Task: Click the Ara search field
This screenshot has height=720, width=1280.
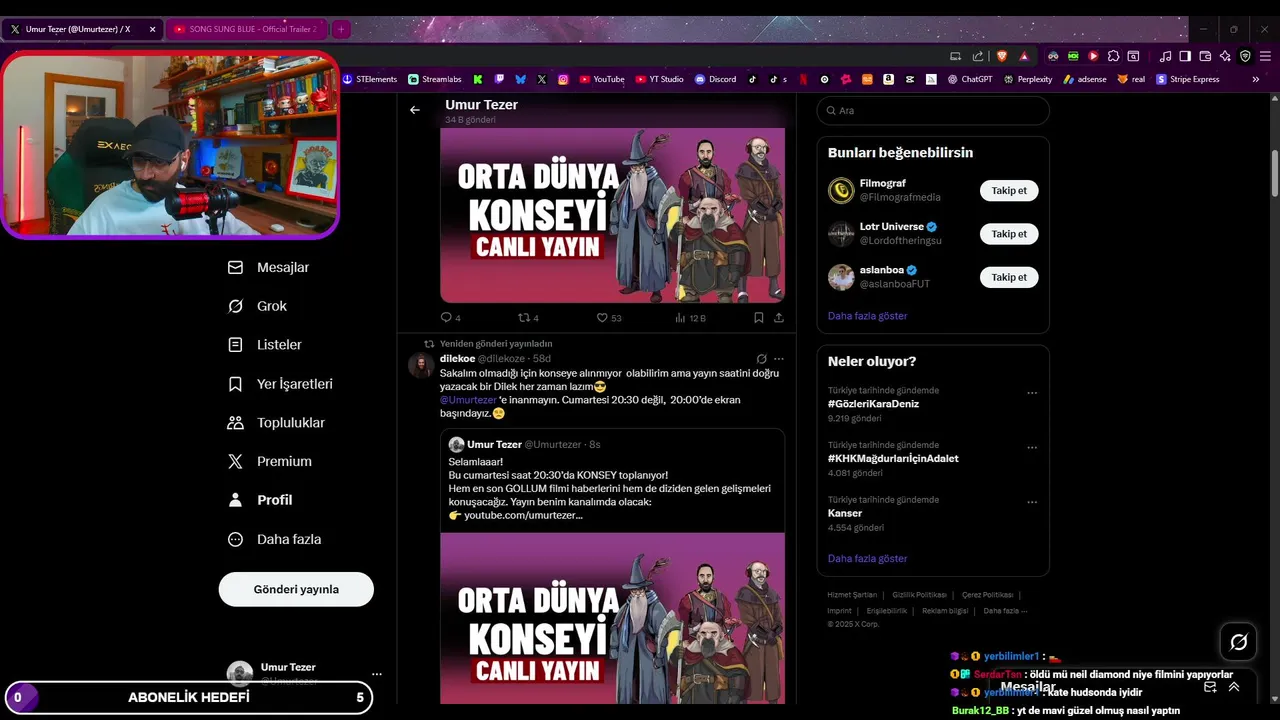Action: (933, 111)
